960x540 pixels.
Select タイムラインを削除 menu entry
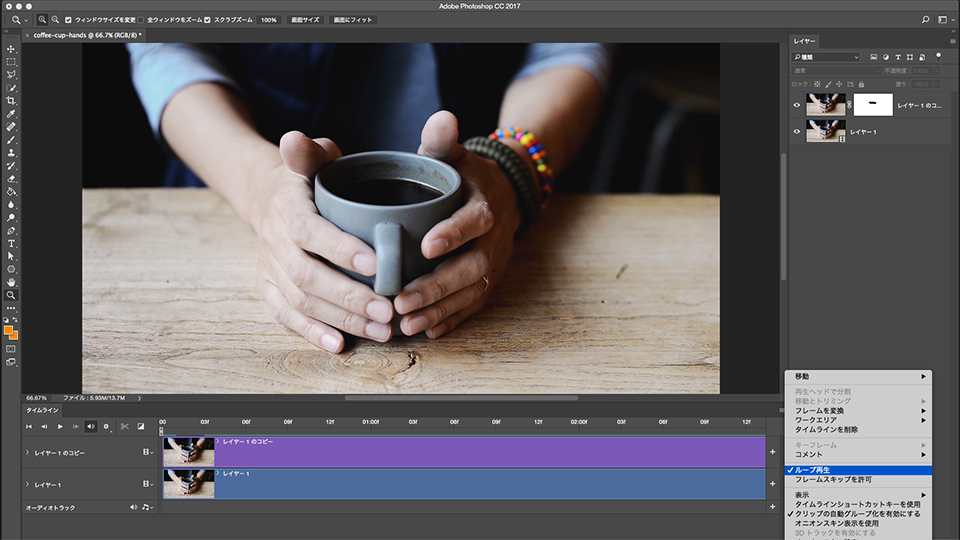(x=826, y=429)
